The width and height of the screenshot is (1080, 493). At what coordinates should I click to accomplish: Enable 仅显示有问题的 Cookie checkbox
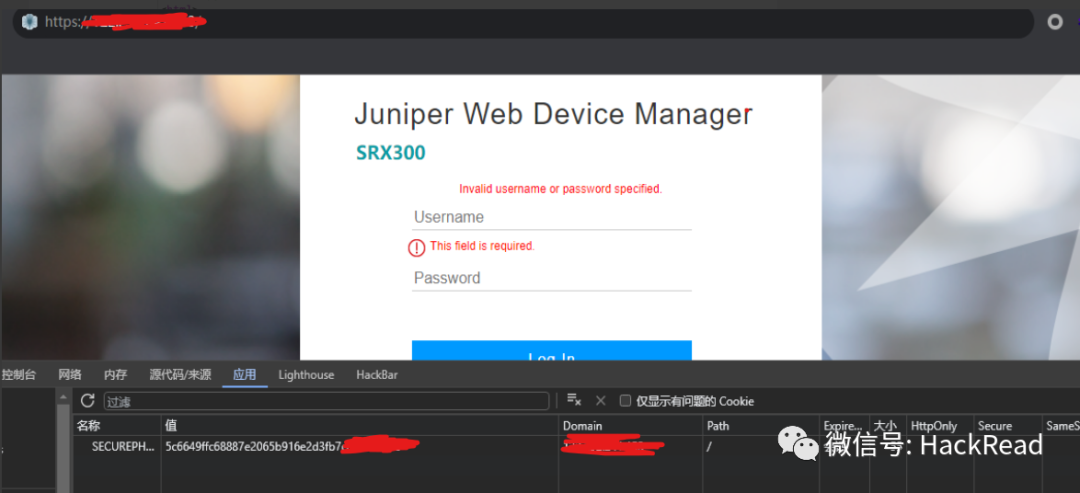point(625,401)
